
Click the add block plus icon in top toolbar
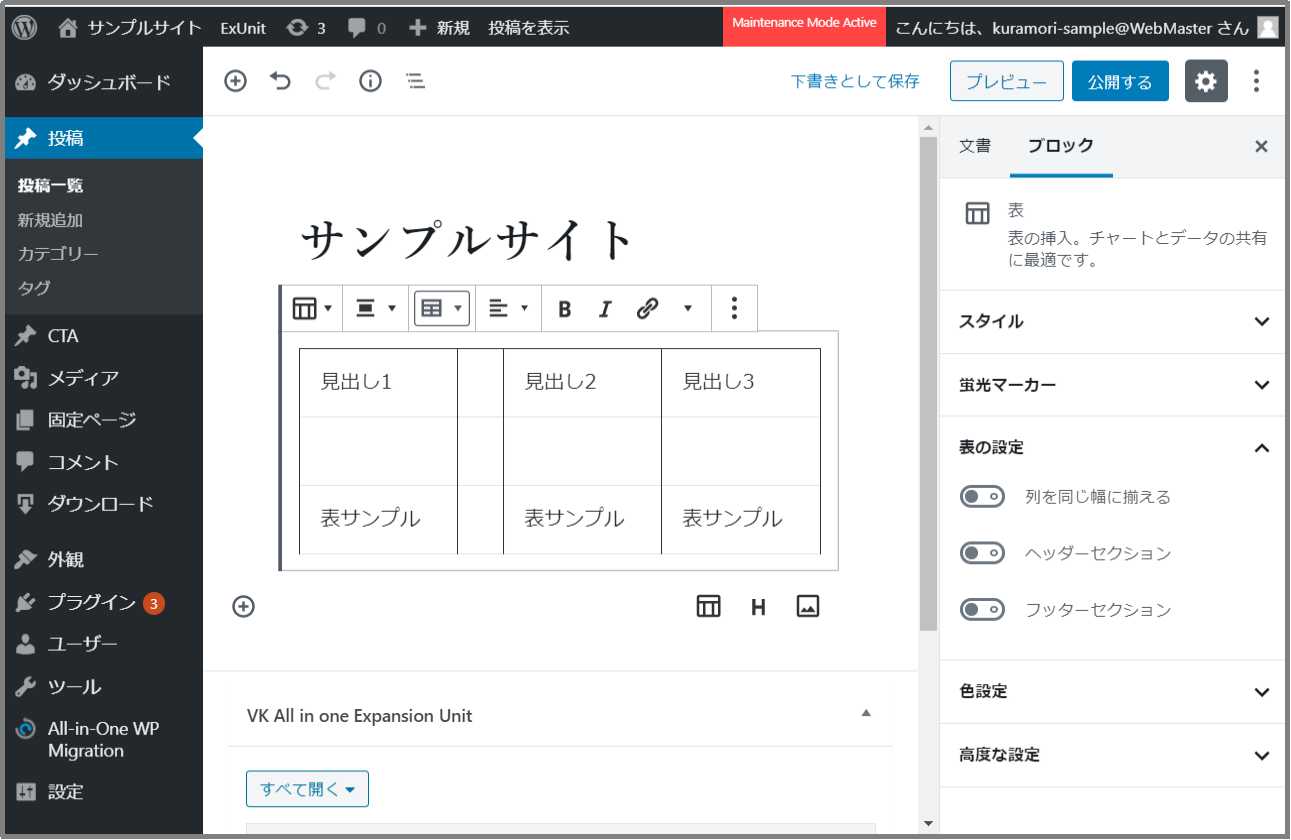[x=235, y=82]
